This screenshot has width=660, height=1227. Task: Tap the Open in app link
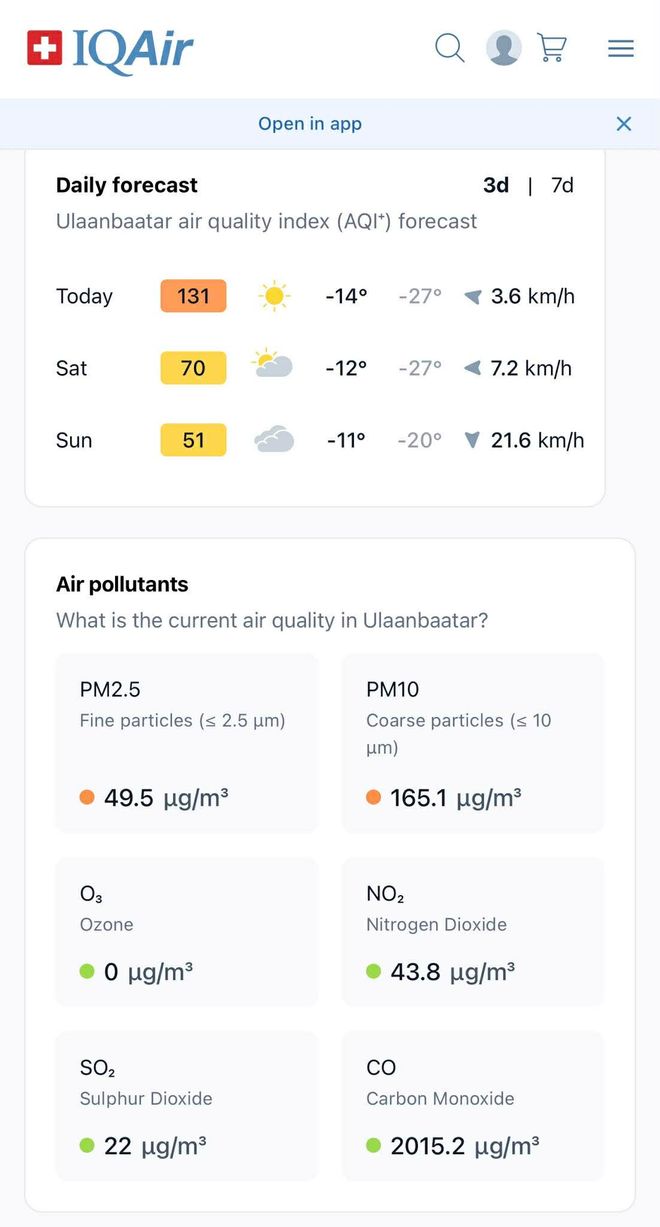pos(310,124)
